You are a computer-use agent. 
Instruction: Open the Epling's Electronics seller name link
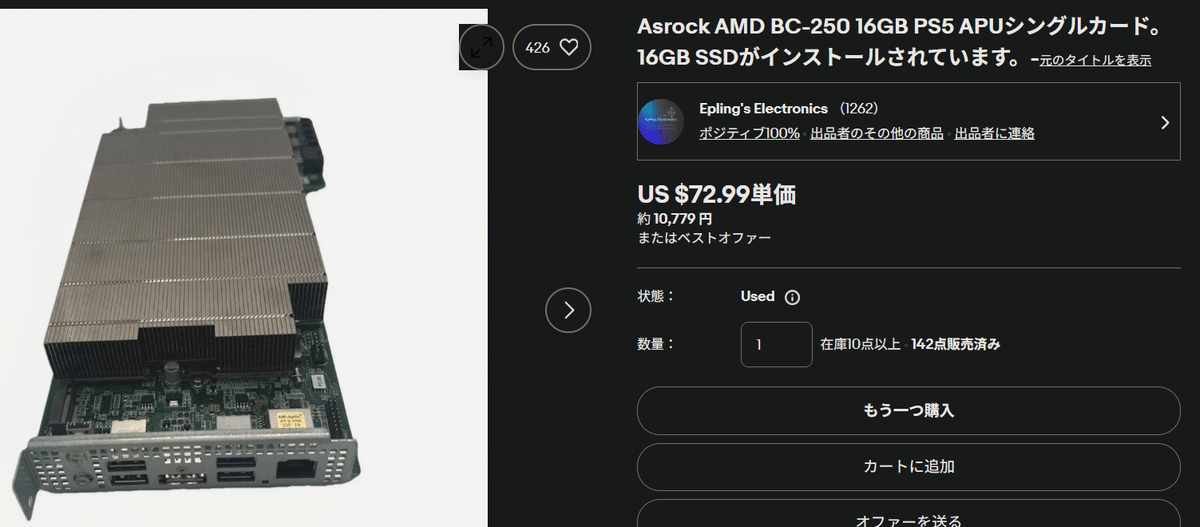coord(763,108)
